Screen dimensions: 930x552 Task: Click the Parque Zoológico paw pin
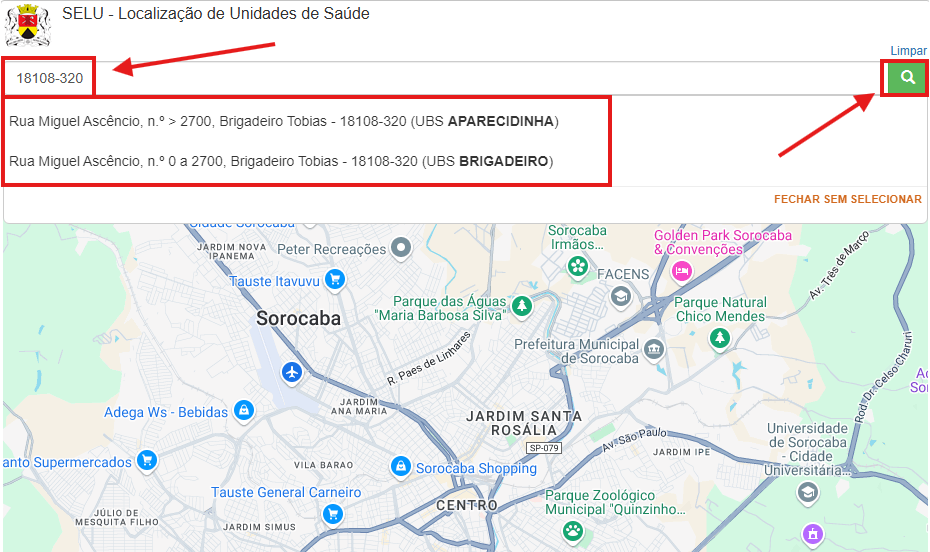[x=573, y=528]
